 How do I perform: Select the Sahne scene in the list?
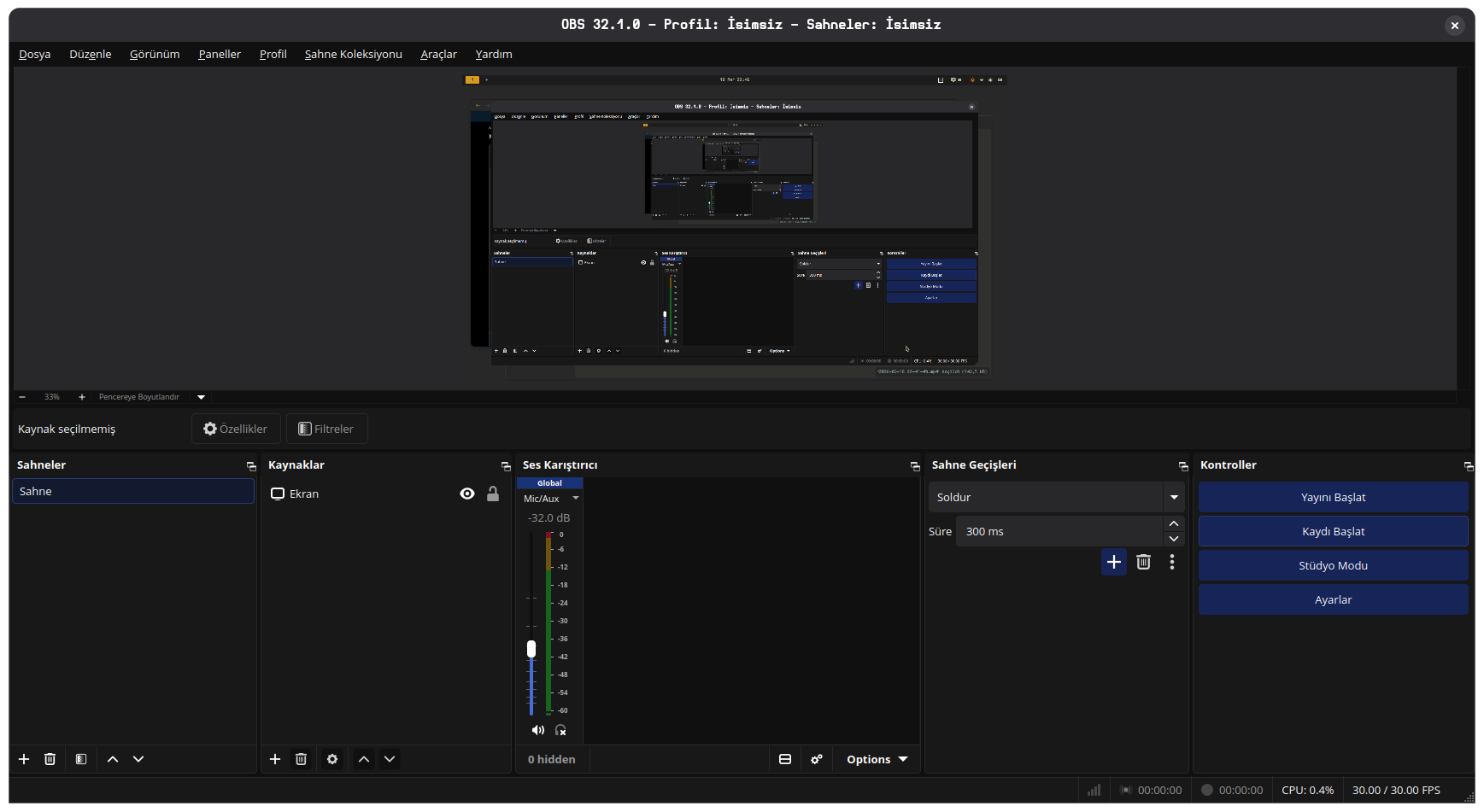(x=133, y=491)
